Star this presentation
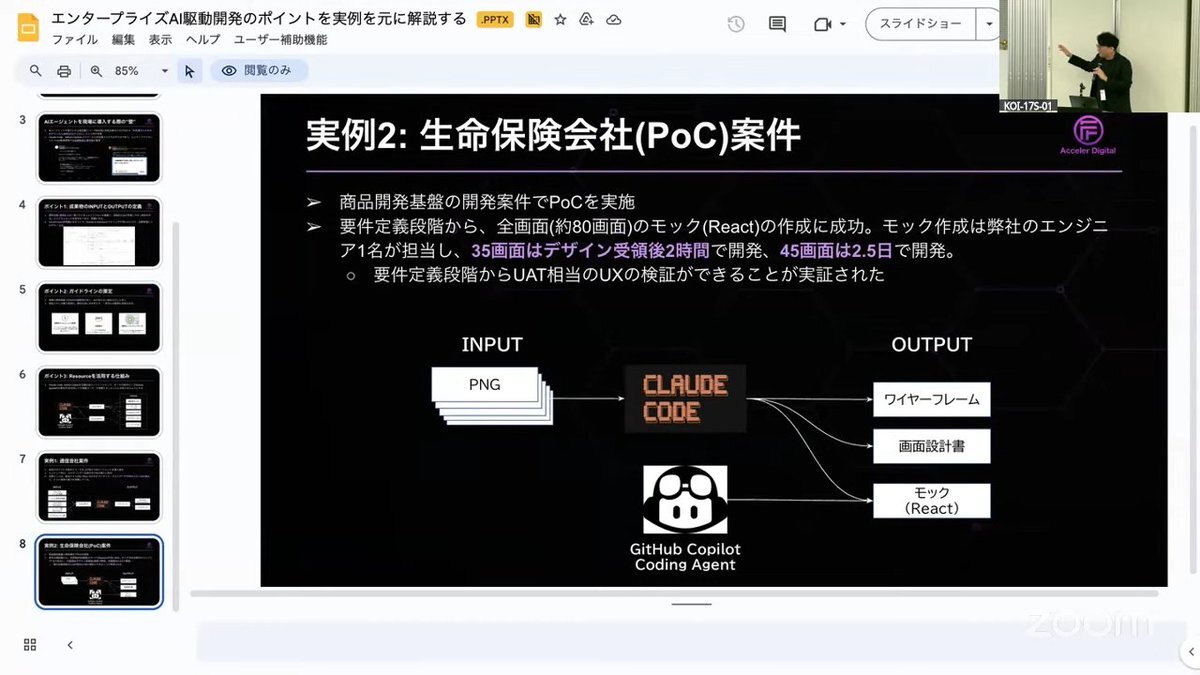 (561, 20)
